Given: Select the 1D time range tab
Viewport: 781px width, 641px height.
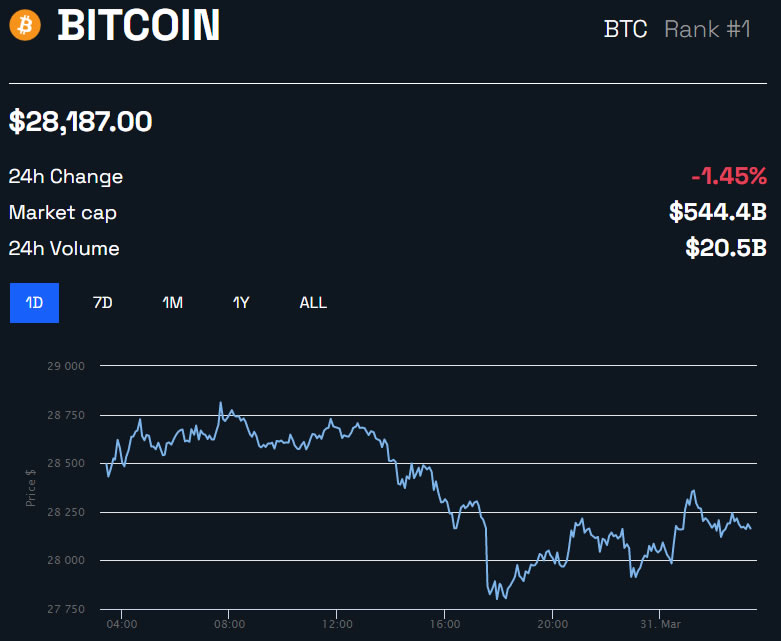Looking at the screenshot, I should 34,303.
